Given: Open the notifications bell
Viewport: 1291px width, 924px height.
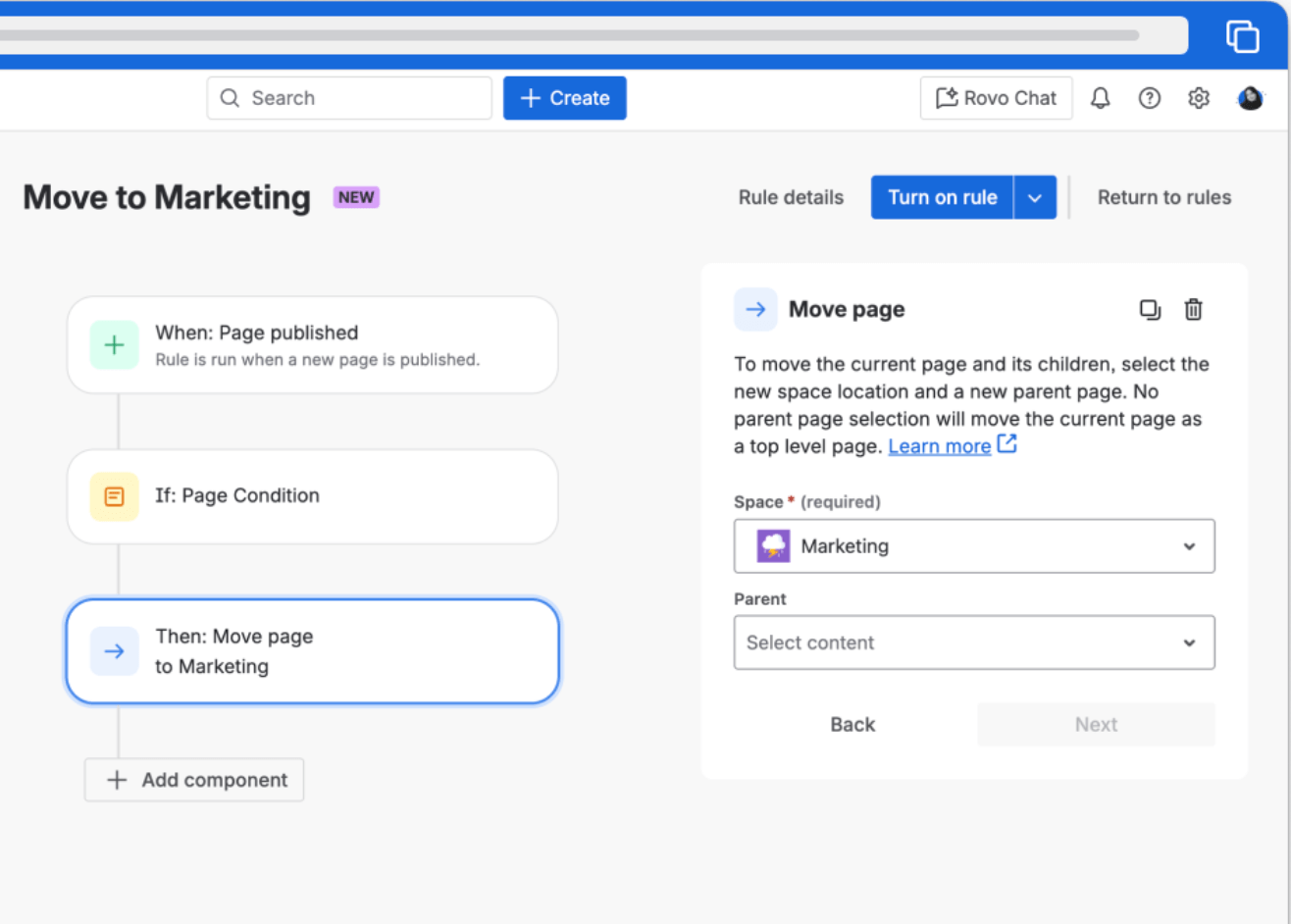Looking at the screenshot, I should 1101,98.
